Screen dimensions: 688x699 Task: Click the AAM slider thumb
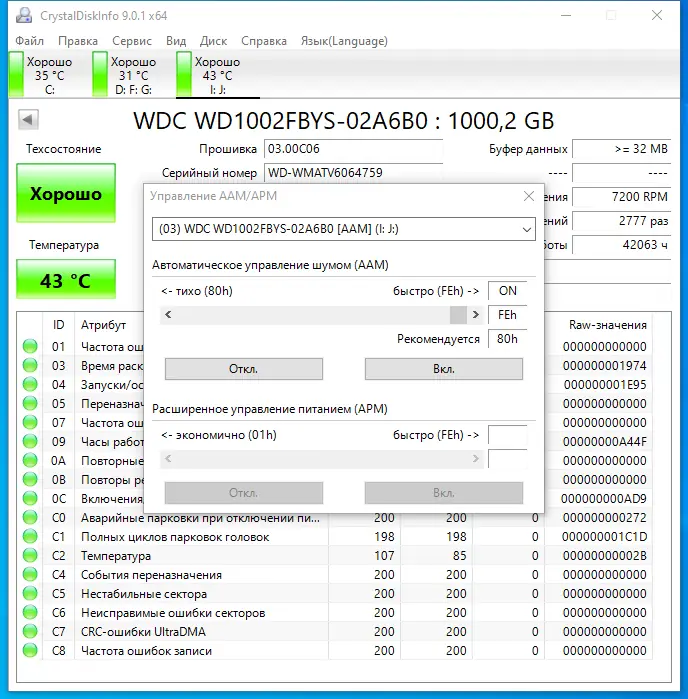point(458,315)
